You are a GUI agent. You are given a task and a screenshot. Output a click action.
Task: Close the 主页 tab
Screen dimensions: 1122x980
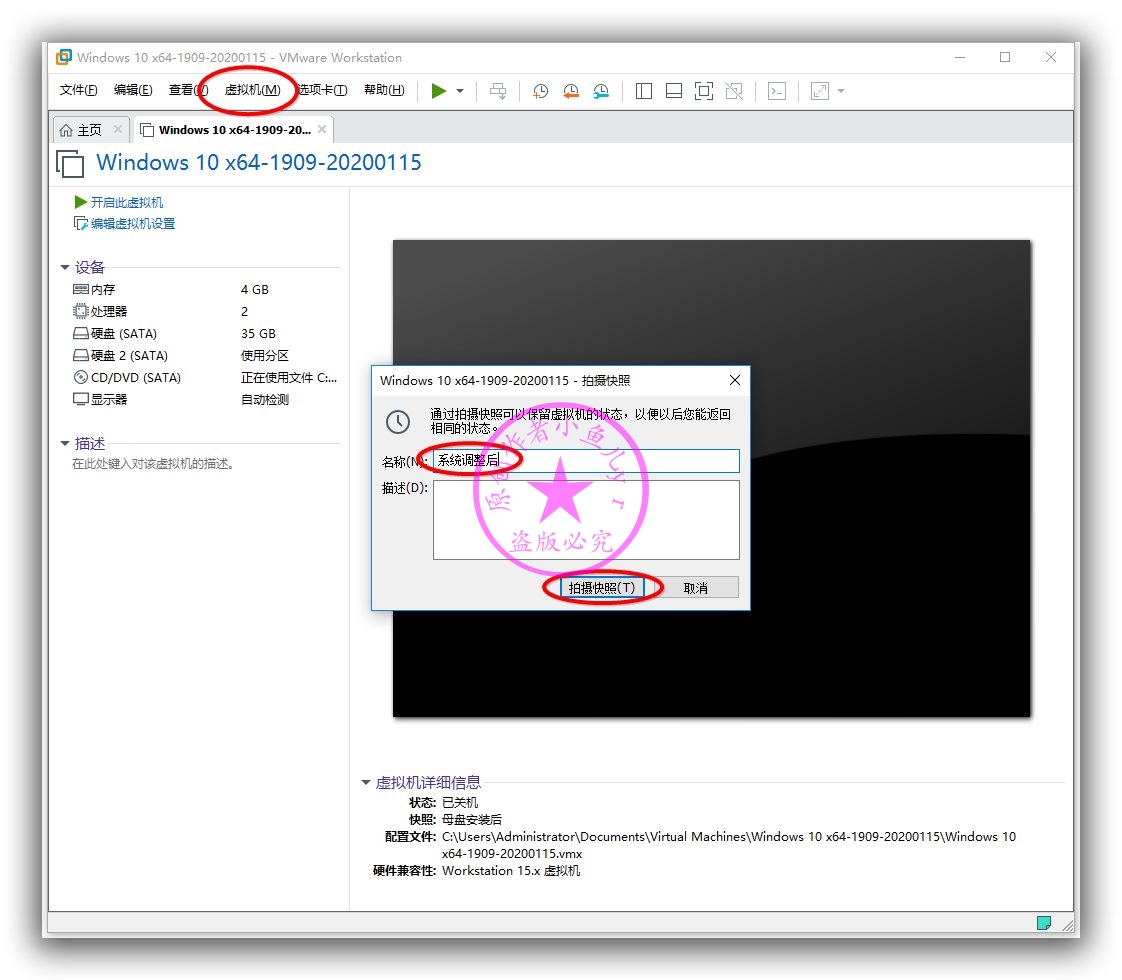click(118, 129)
